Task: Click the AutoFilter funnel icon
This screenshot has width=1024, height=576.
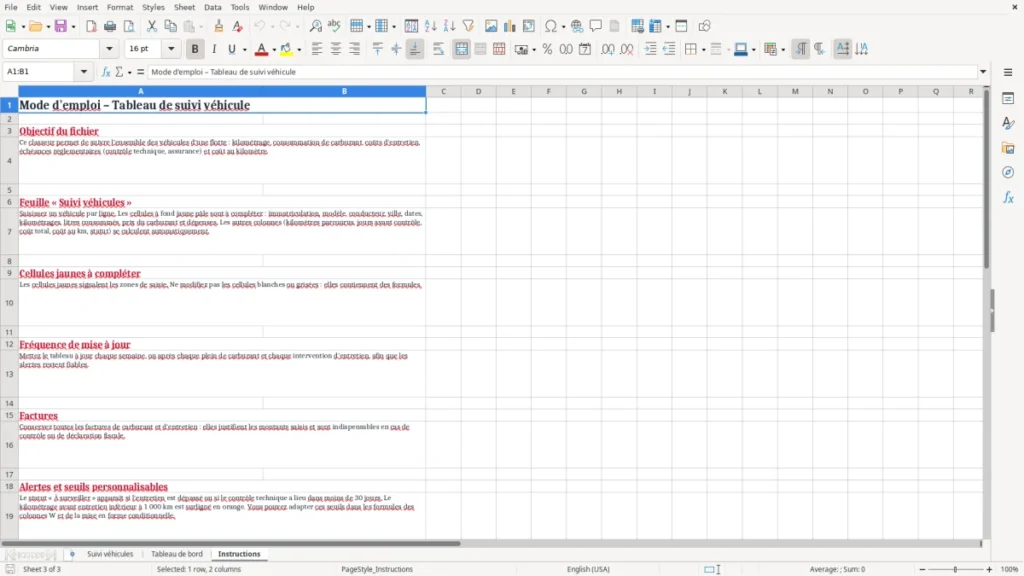Action: pos(468,26)
